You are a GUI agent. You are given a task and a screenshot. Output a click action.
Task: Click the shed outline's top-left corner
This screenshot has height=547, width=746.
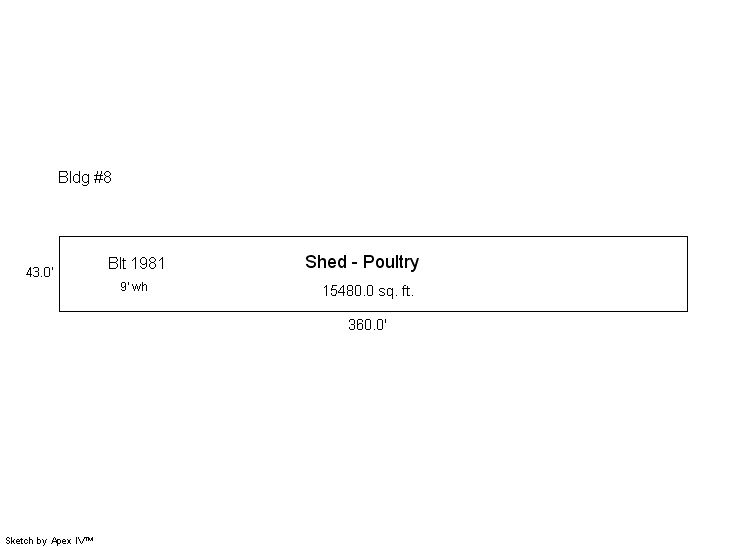[60, 237]
